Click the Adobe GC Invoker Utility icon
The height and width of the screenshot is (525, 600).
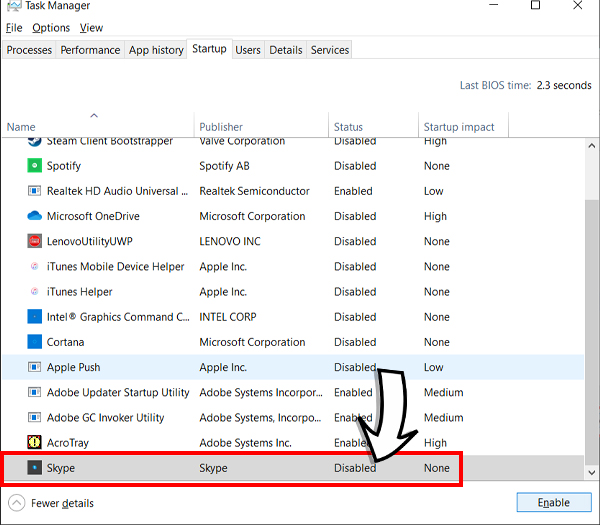pyautogui.click(x=34, y=417)
